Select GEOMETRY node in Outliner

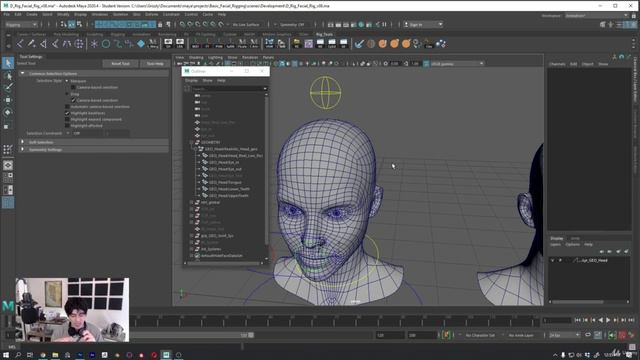211,142
